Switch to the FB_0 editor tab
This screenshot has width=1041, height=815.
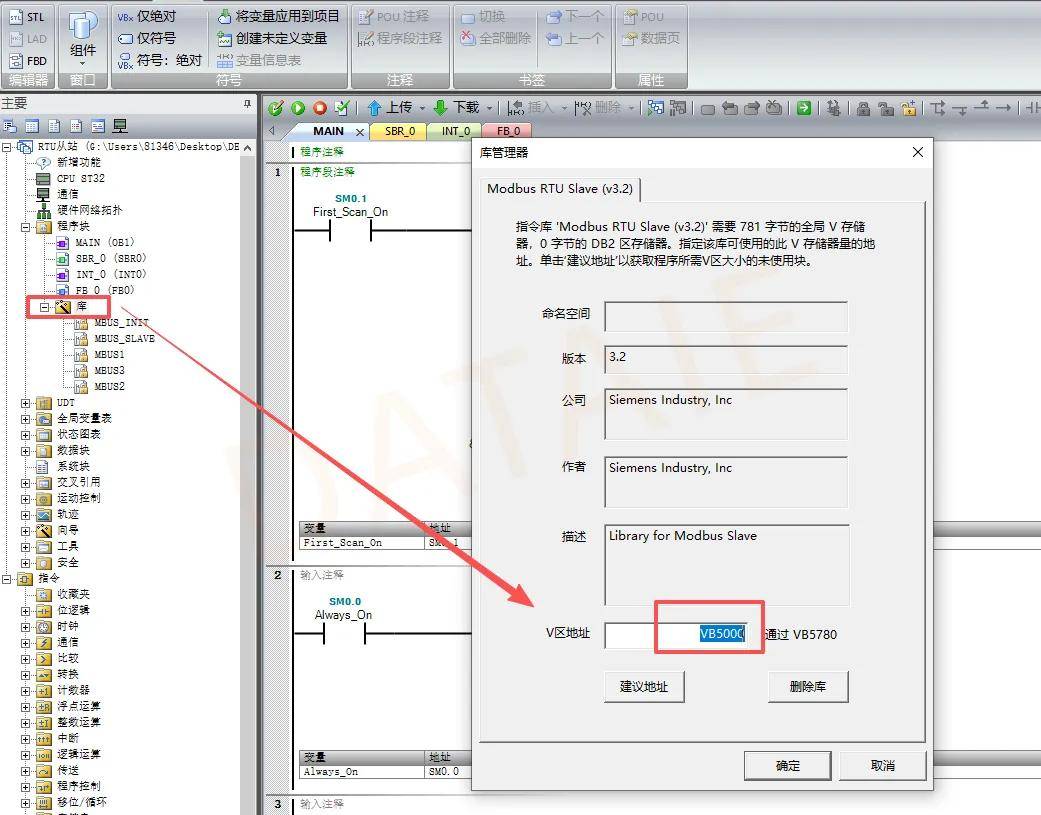tap(508, 131)
